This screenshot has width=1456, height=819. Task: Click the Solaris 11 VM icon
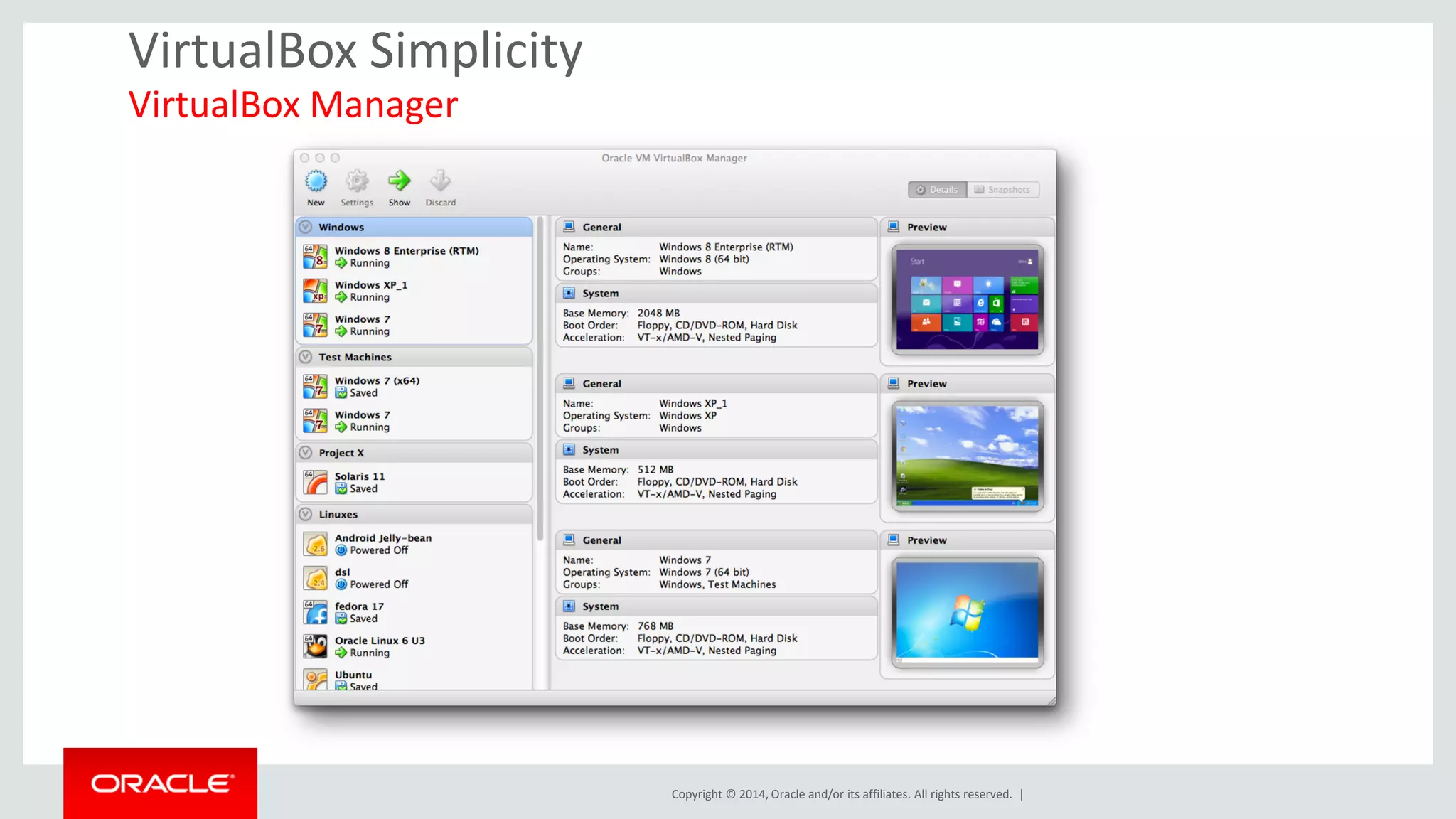click(x=315, y=482)
